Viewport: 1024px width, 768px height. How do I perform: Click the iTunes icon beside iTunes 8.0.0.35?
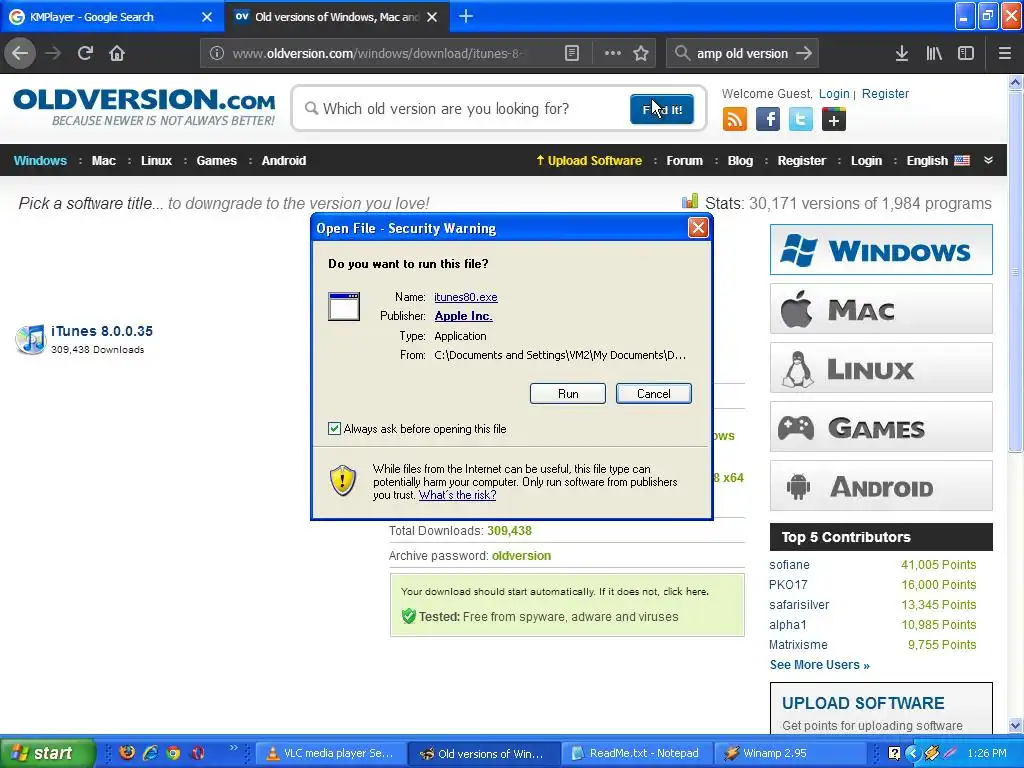tap(31, 339)
